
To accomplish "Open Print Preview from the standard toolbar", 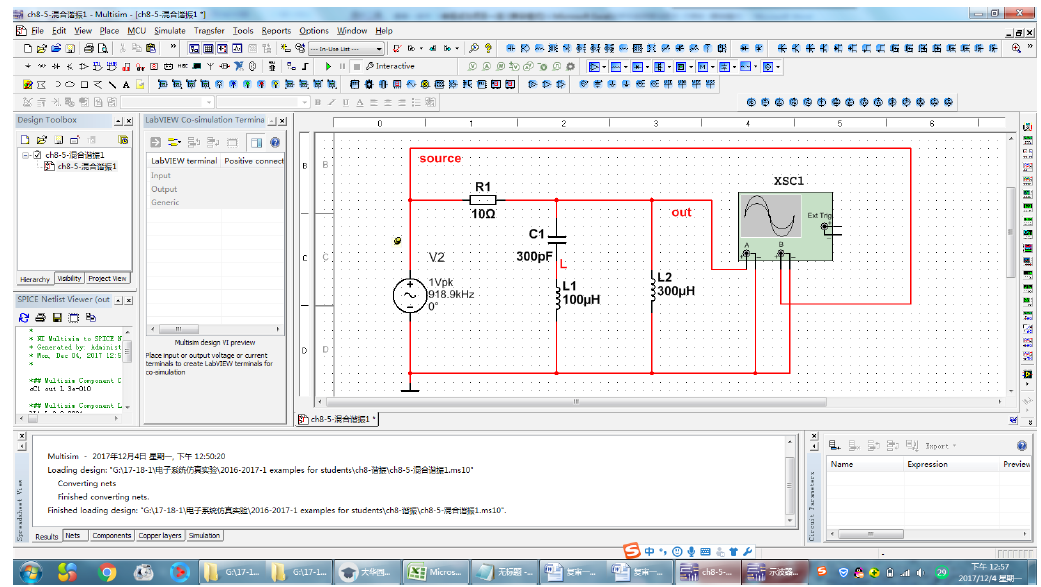I will click(103, 48).
